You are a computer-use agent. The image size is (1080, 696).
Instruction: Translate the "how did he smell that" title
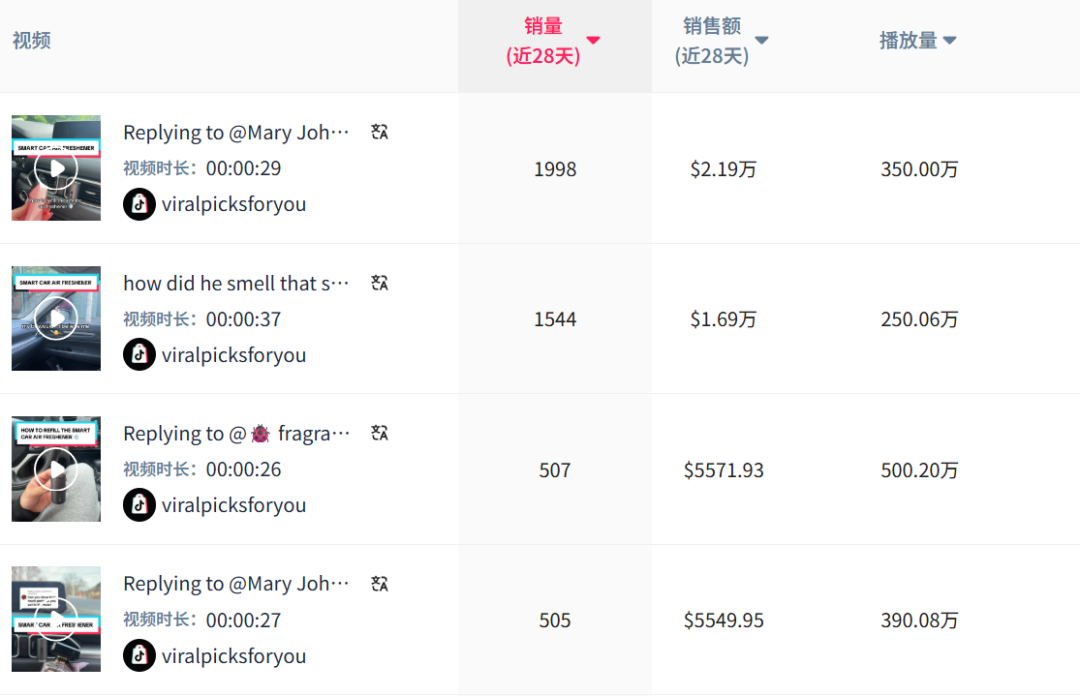tap(379, 282)
